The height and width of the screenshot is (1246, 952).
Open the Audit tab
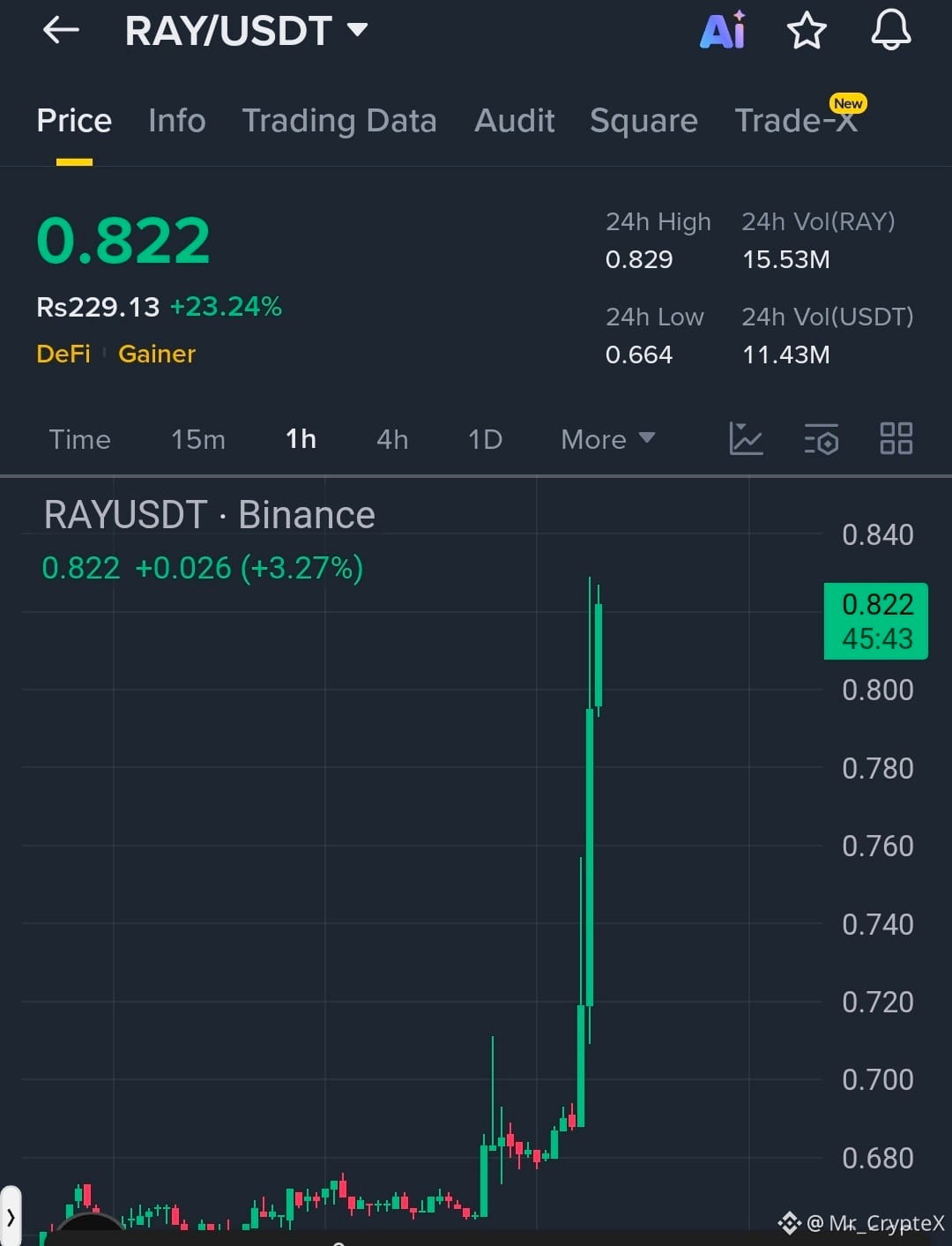515,121
